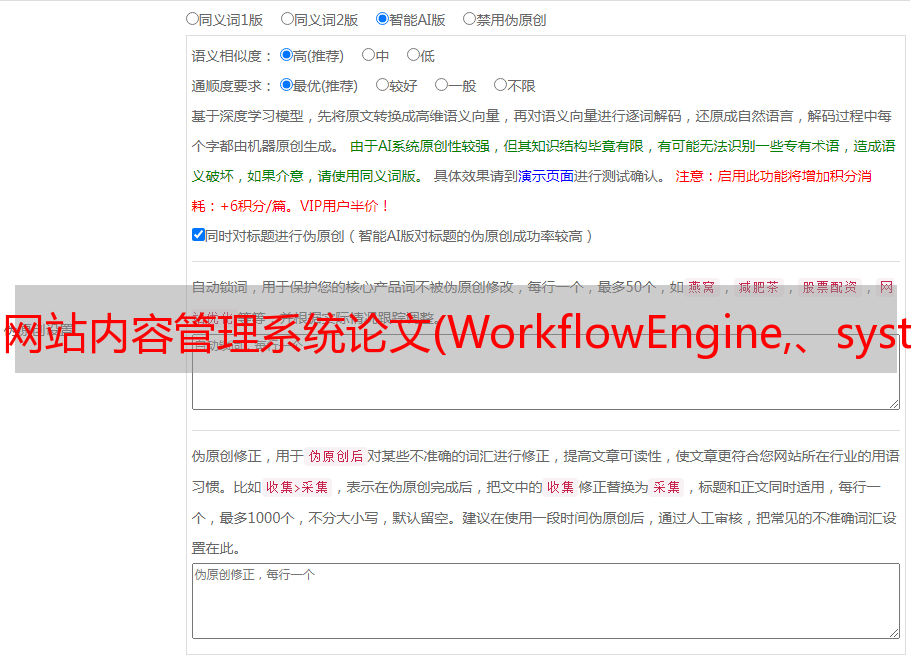Click resize grip of 伪原创修正 textarea

tap(894, 633)
